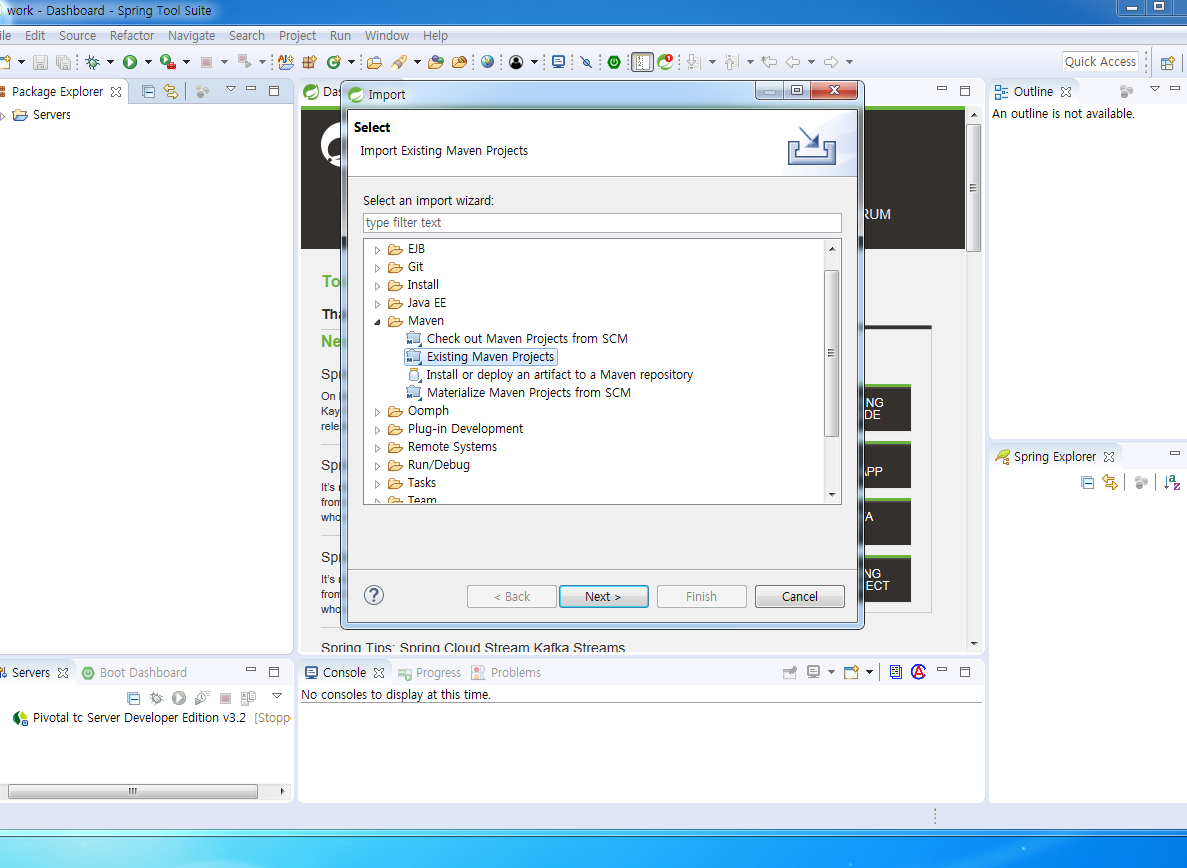The height and width of the screenshot is (868, 1187).
Task: Click Collapse All icon in Spring Explorer
Action: click(x=1088, y=482)
